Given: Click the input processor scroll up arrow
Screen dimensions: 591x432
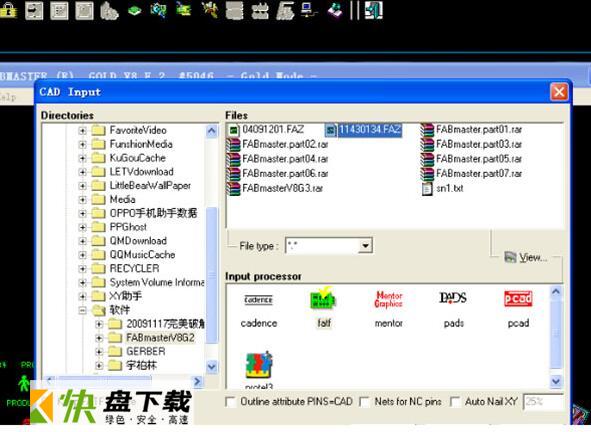Looking at the screenshot, I should coord(556,291).
